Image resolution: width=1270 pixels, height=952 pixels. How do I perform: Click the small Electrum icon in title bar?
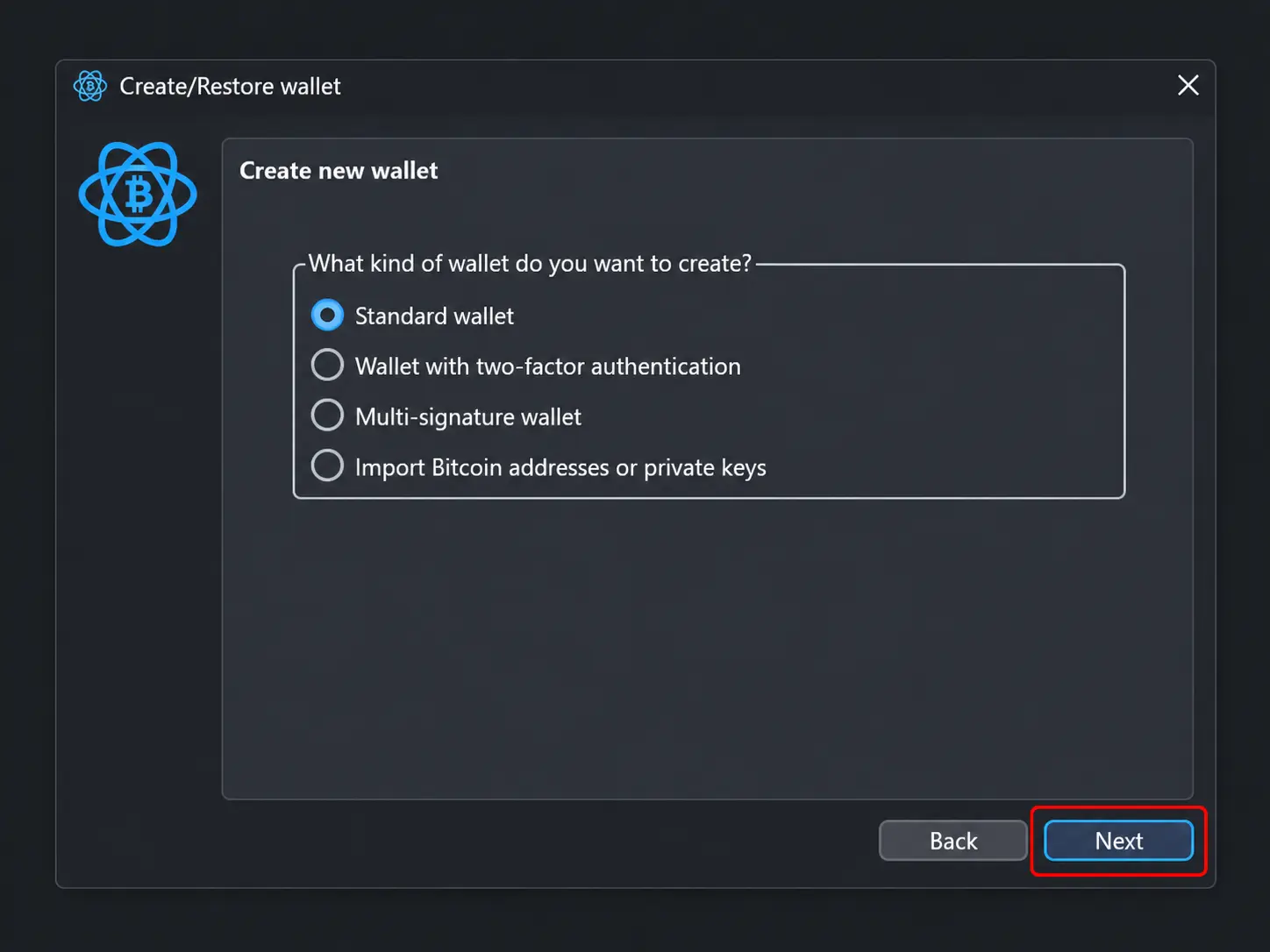pos(89,86)
